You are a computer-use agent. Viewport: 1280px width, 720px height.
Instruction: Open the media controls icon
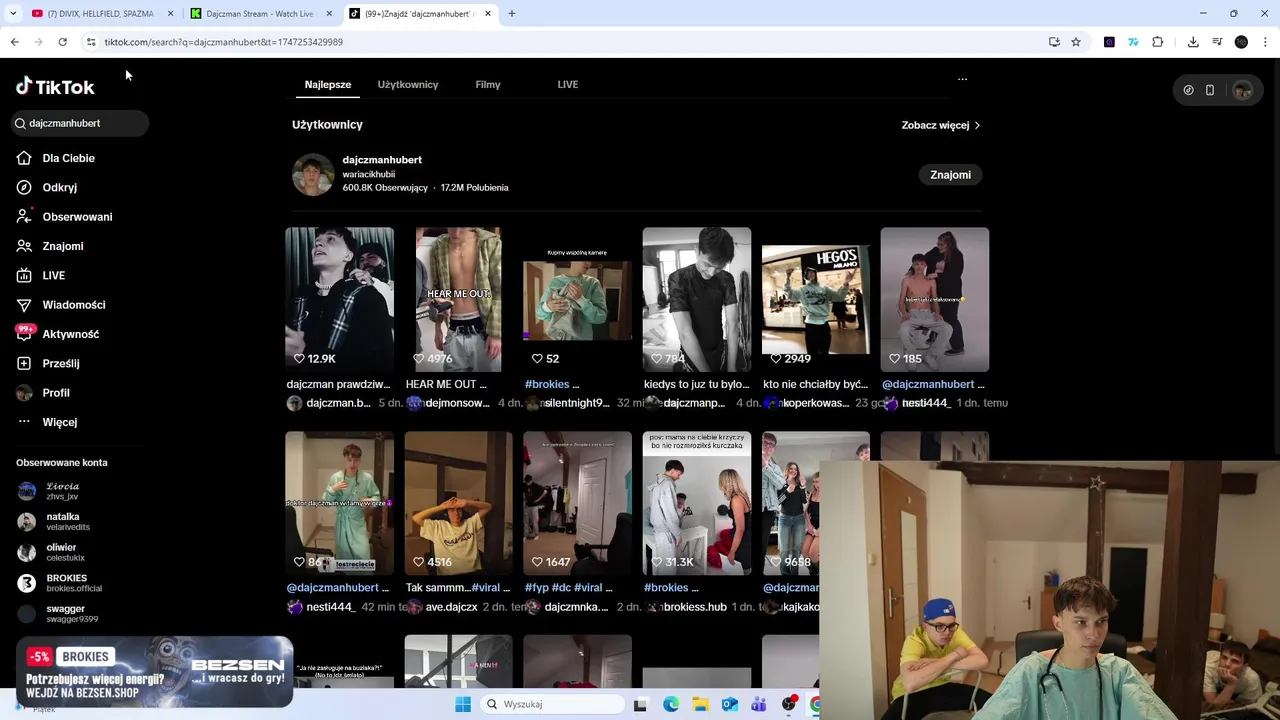coord(1217,42)
